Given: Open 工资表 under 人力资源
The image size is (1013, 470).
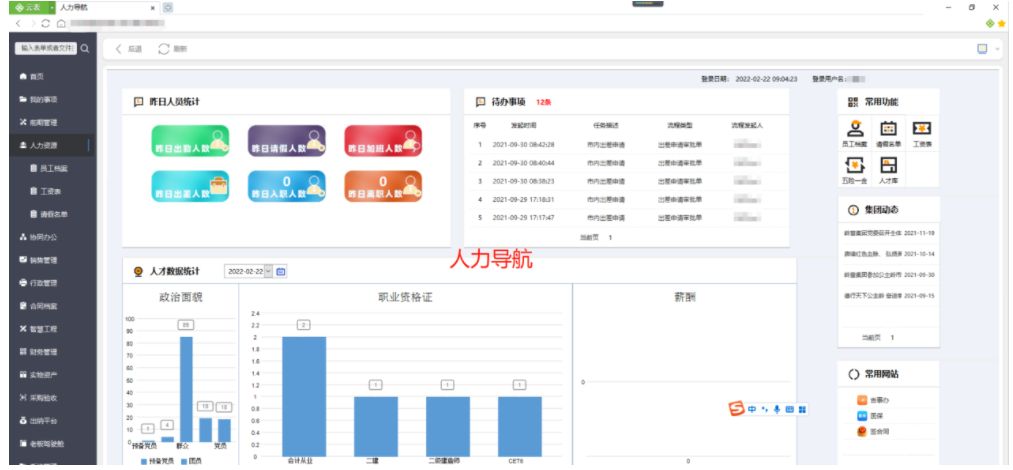Looking at the screenshot, I should tap(46, 191).
